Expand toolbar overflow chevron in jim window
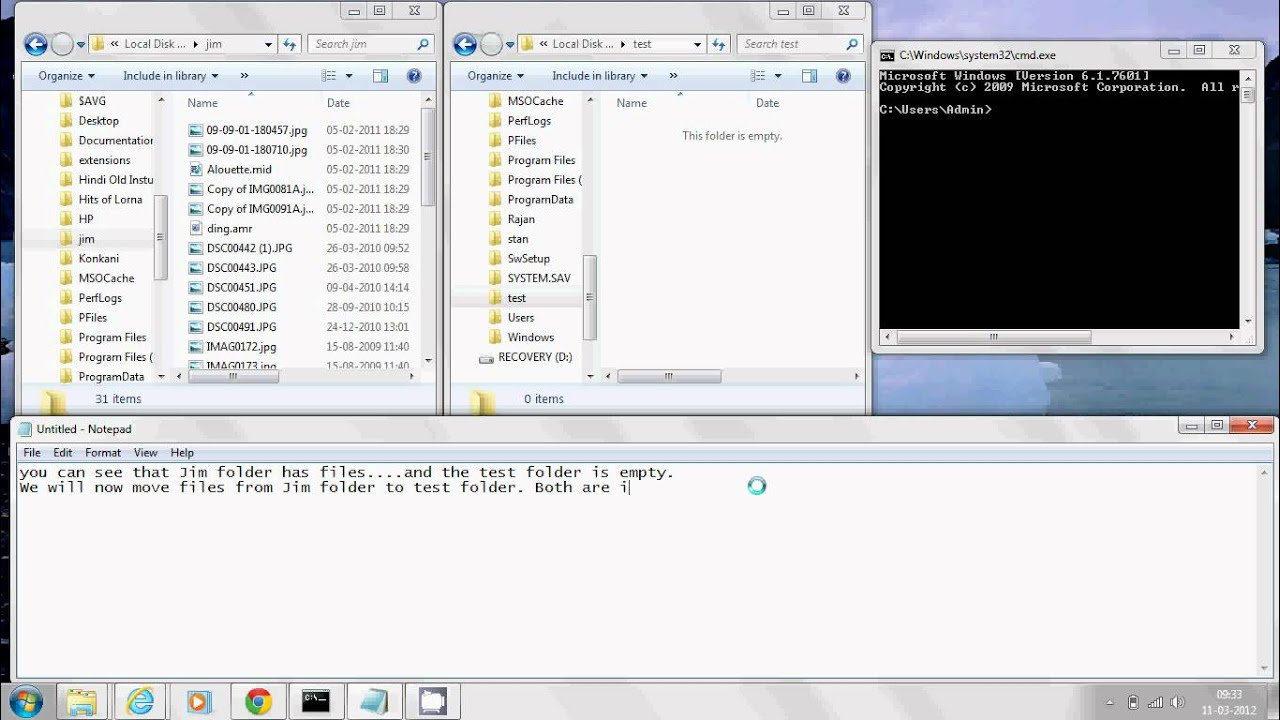 click(x=244, y=76)
